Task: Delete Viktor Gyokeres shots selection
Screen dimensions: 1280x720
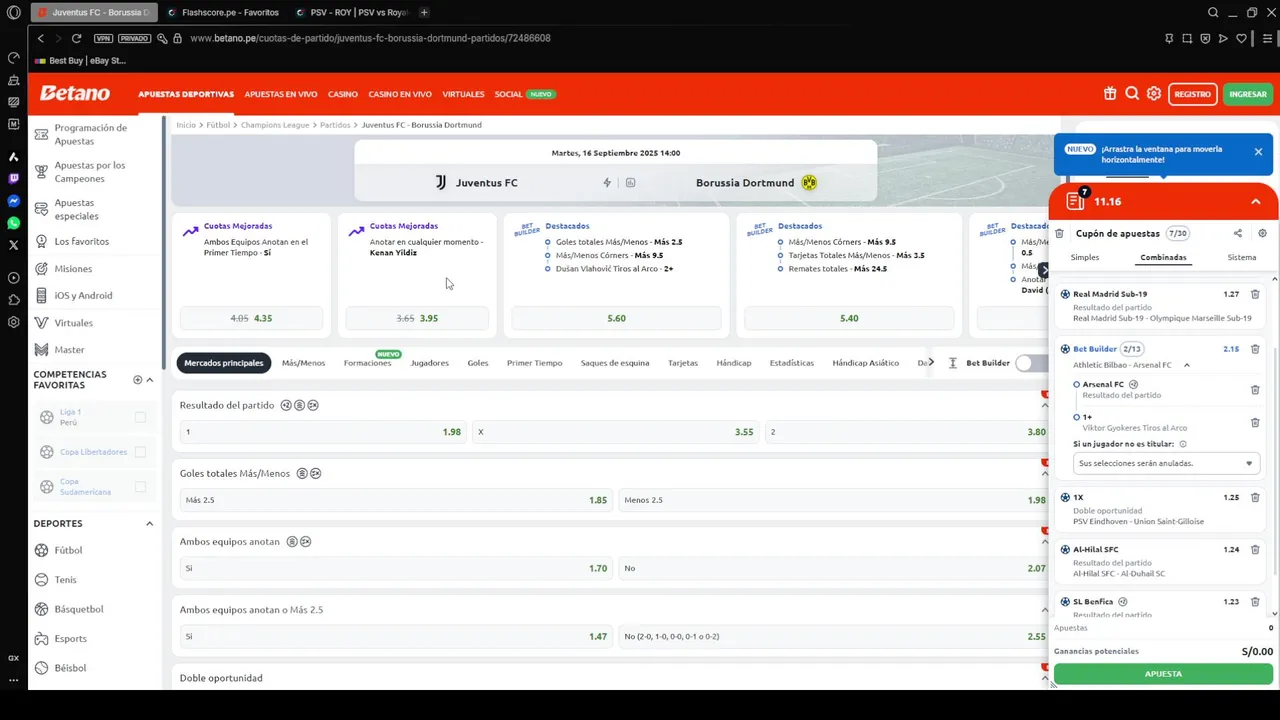Action: [1255, 423]
